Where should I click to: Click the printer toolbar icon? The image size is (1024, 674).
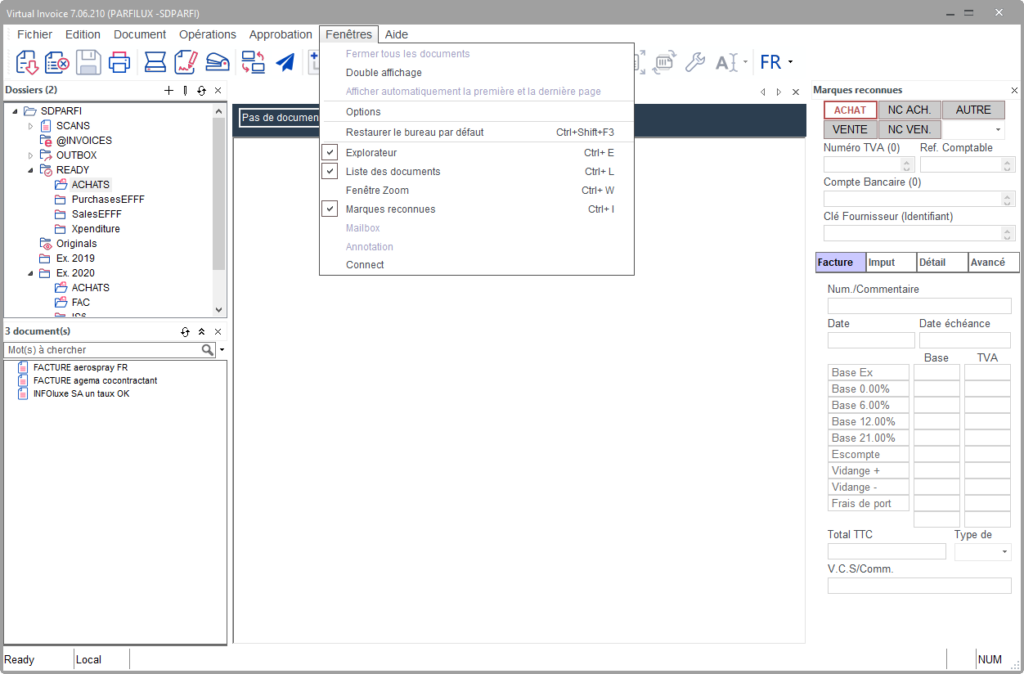tap(119, 63)
